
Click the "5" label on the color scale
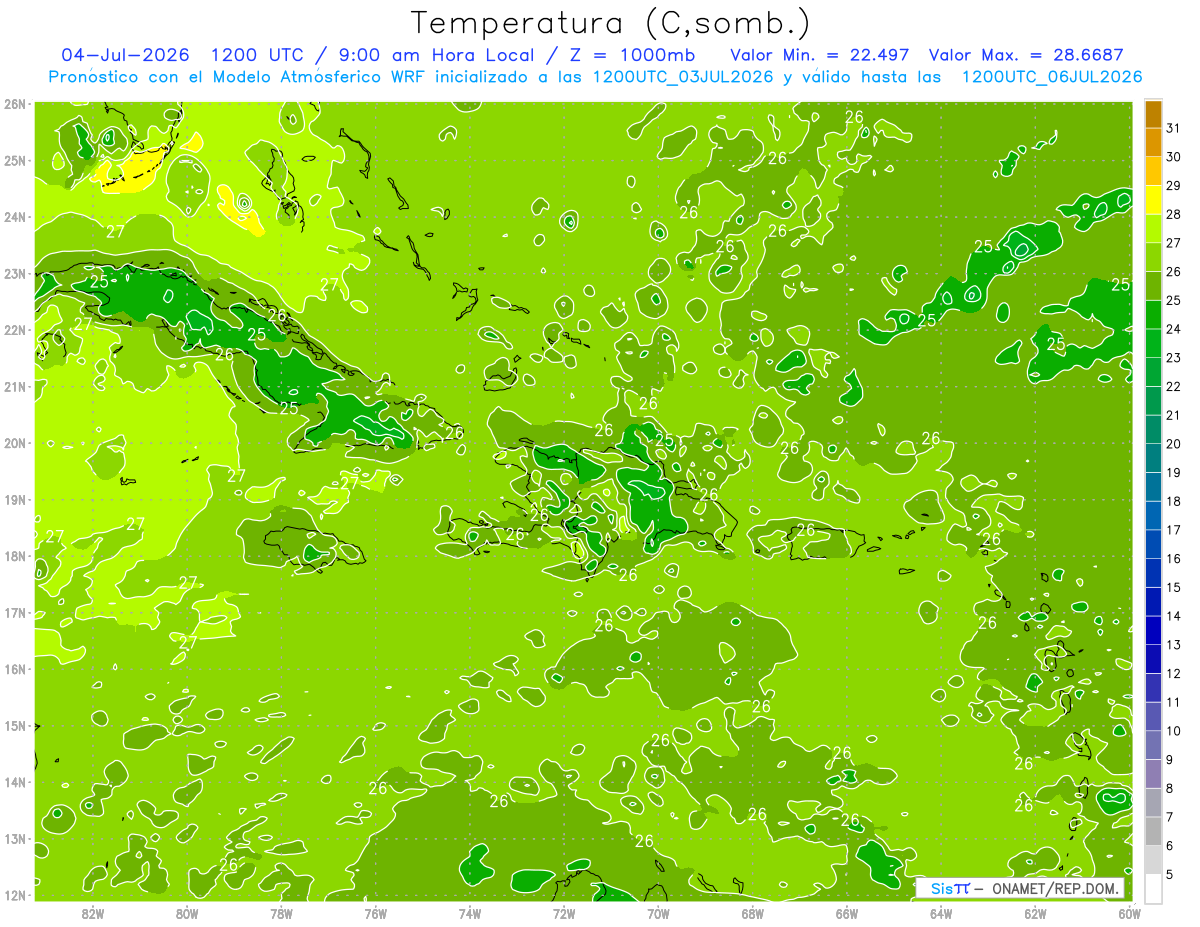[x=1171, y=875]
